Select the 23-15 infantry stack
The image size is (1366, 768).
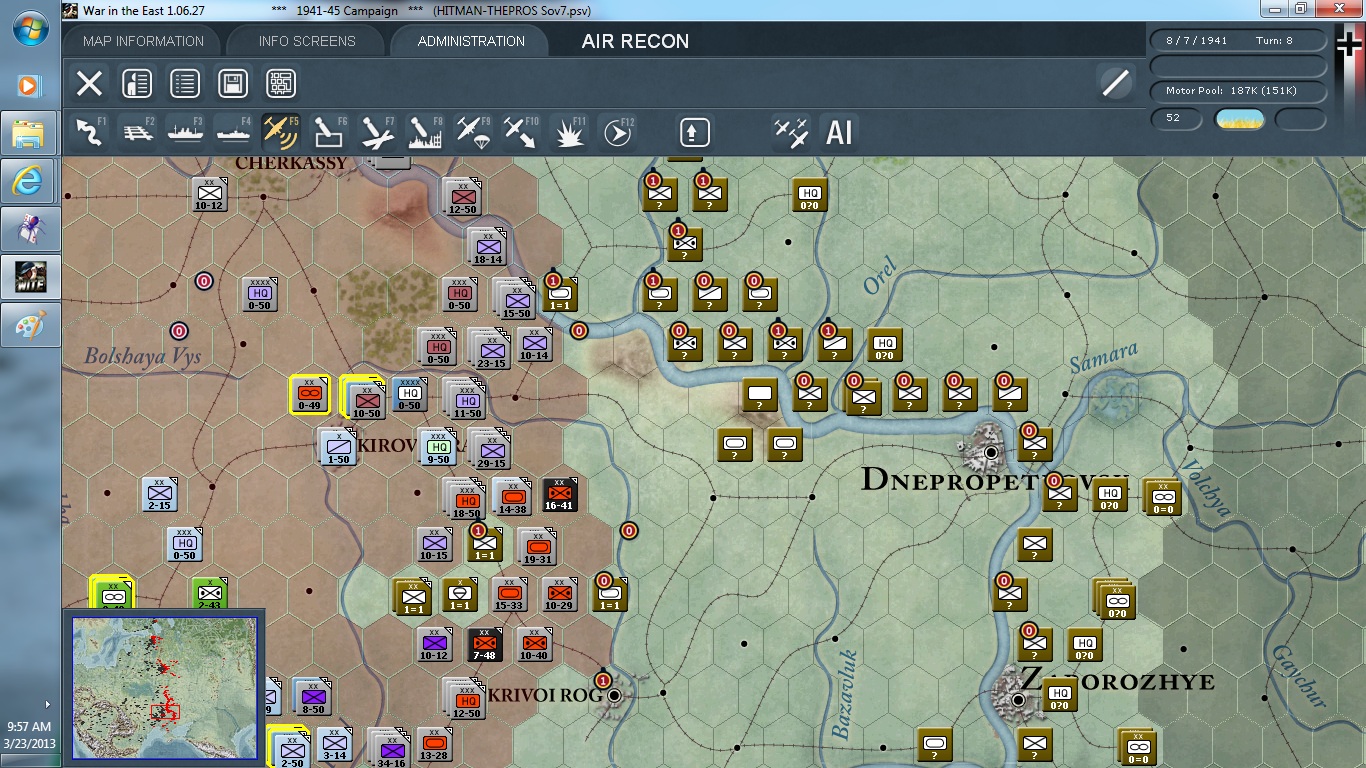point(489,348)
